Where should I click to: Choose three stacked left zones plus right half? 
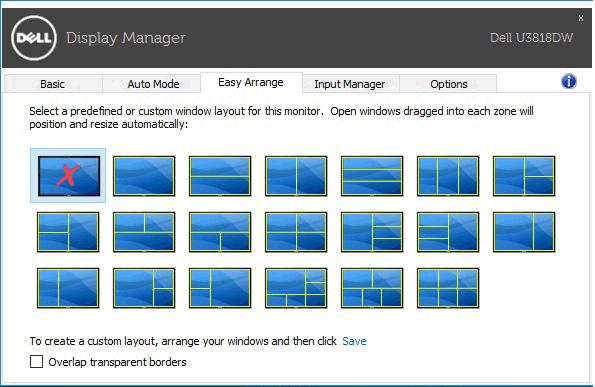coord(448,232)
